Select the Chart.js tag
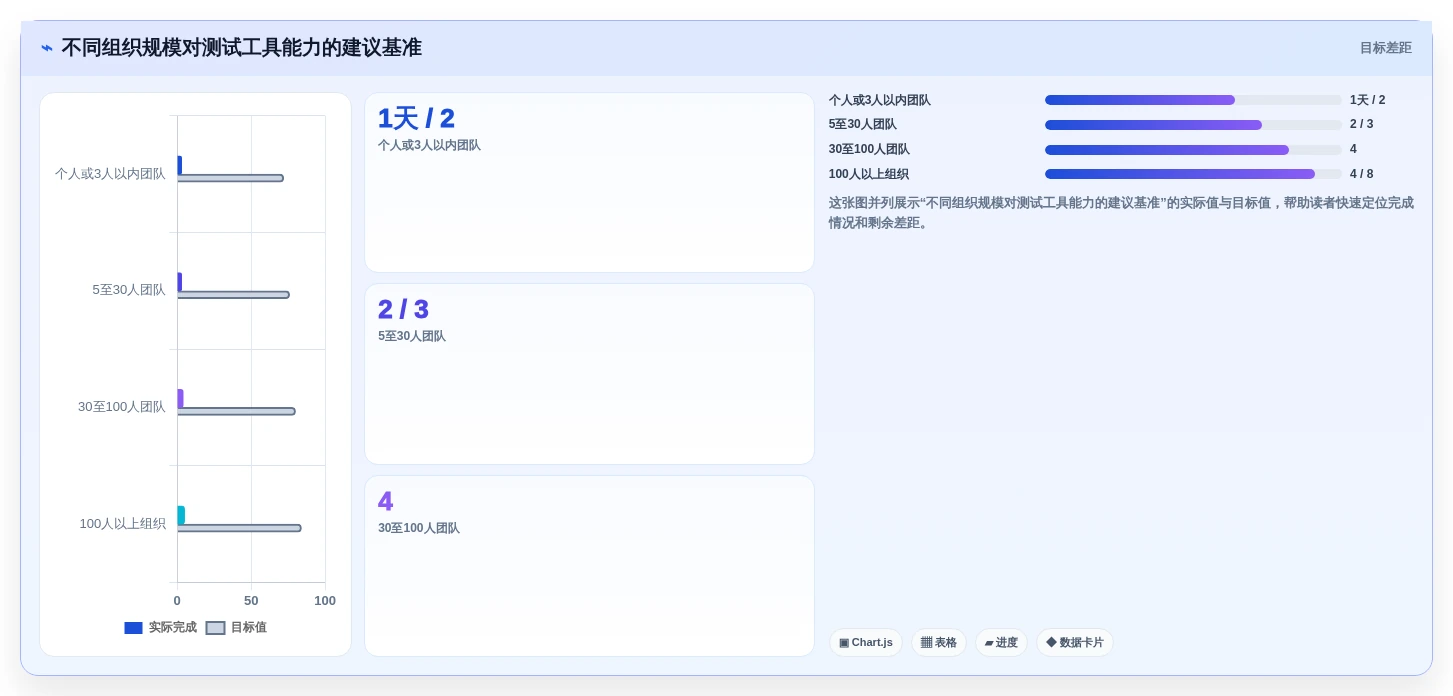Screen dimensions: 1453x696 pyautogui.click(x=866, y=642)
